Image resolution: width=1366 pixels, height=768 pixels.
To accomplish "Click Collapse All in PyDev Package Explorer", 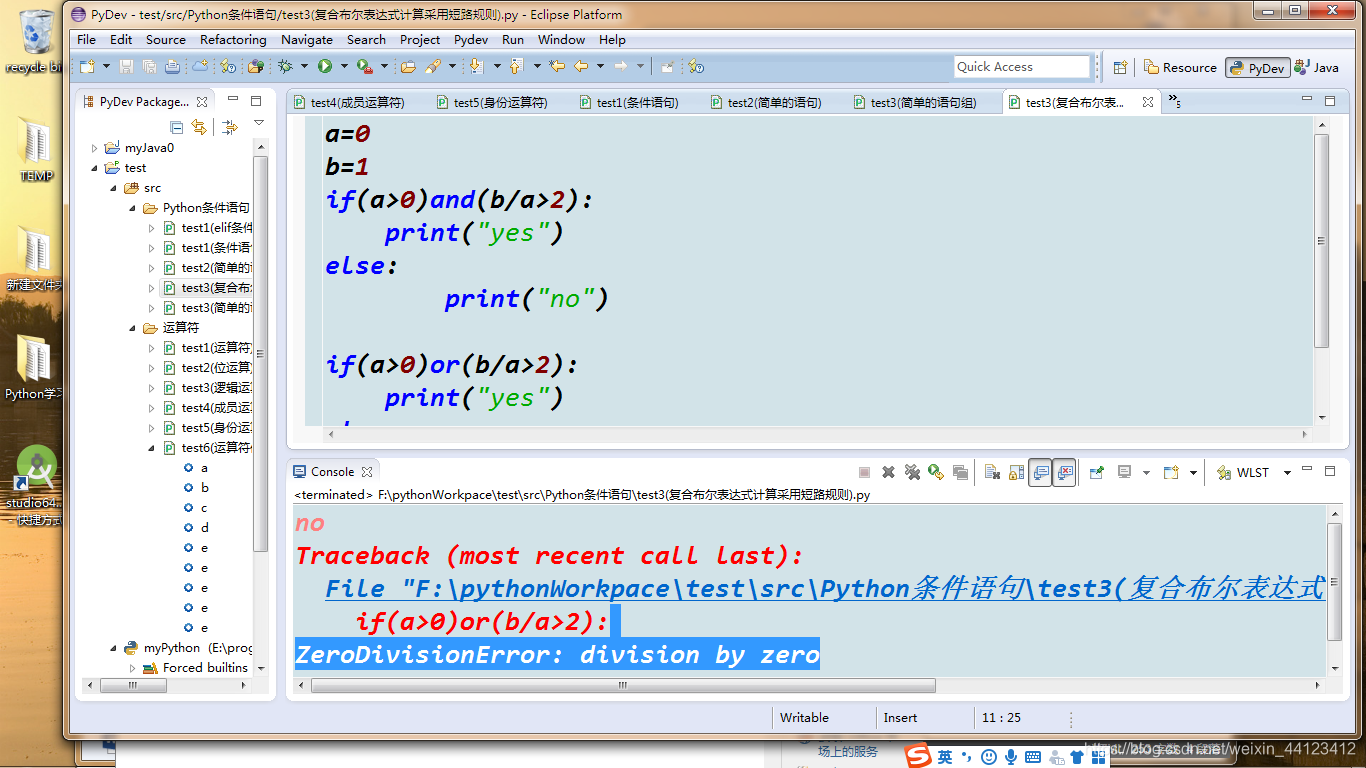I will (x=177, y=127).
